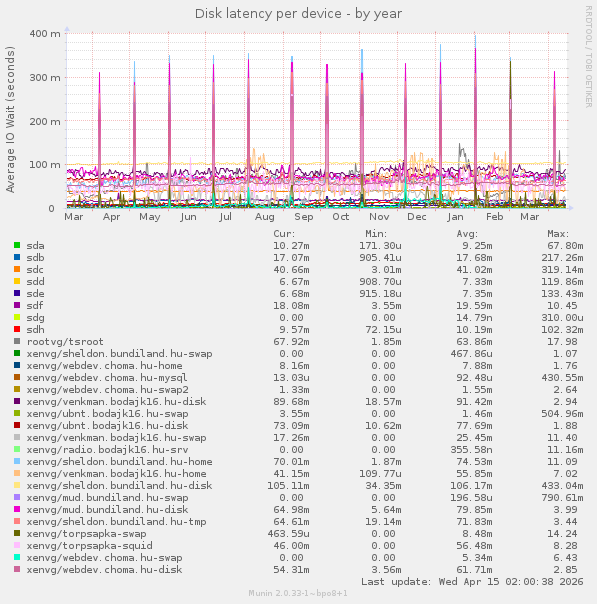This screenshot has height=604, width=597.
Task: Click 'xenvg/venkman.bodajk16.hu-swap' legend entry
Action: 116,438
